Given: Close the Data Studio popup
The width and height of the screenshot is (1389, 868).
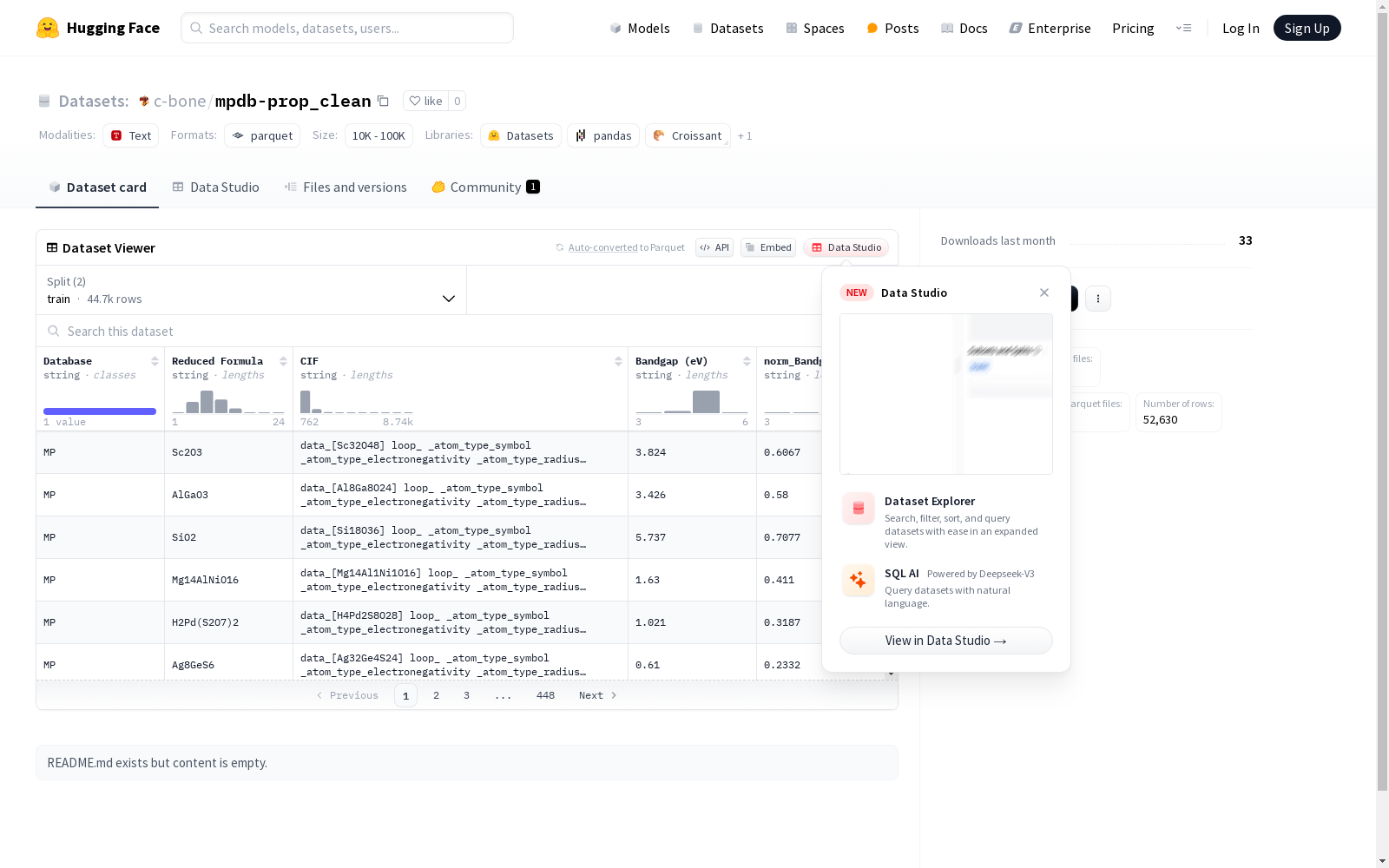Looking at the screenshot, I should [1044, 293].
